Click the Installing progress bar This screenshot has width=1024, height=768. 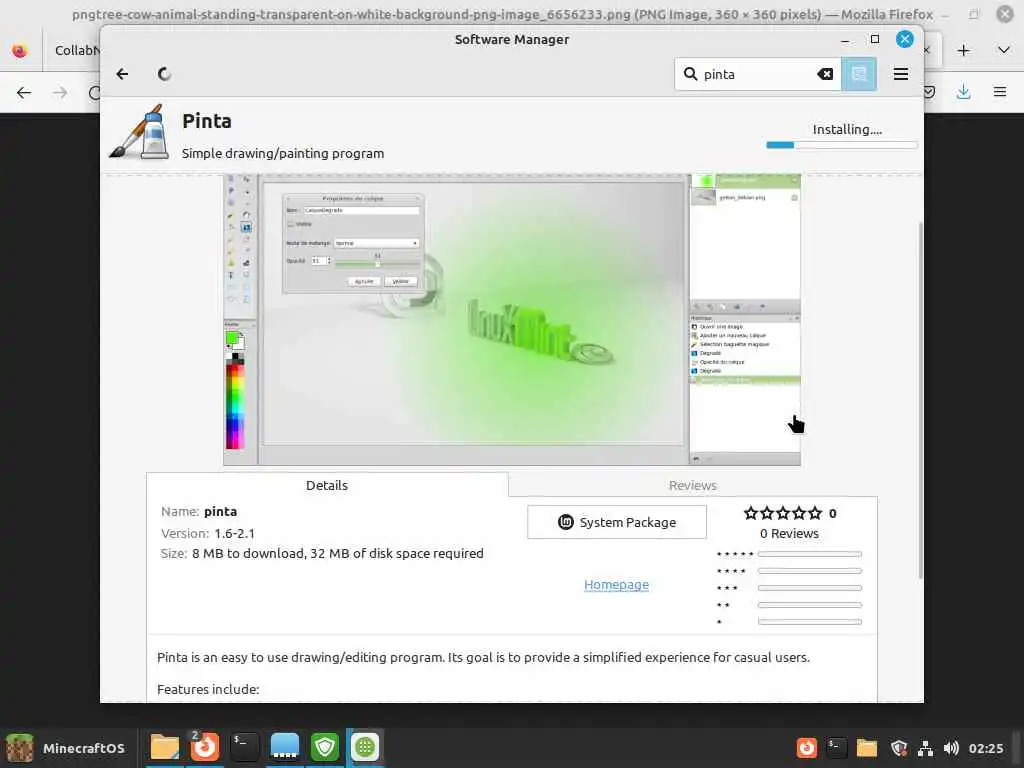click(x=841, y=145)
